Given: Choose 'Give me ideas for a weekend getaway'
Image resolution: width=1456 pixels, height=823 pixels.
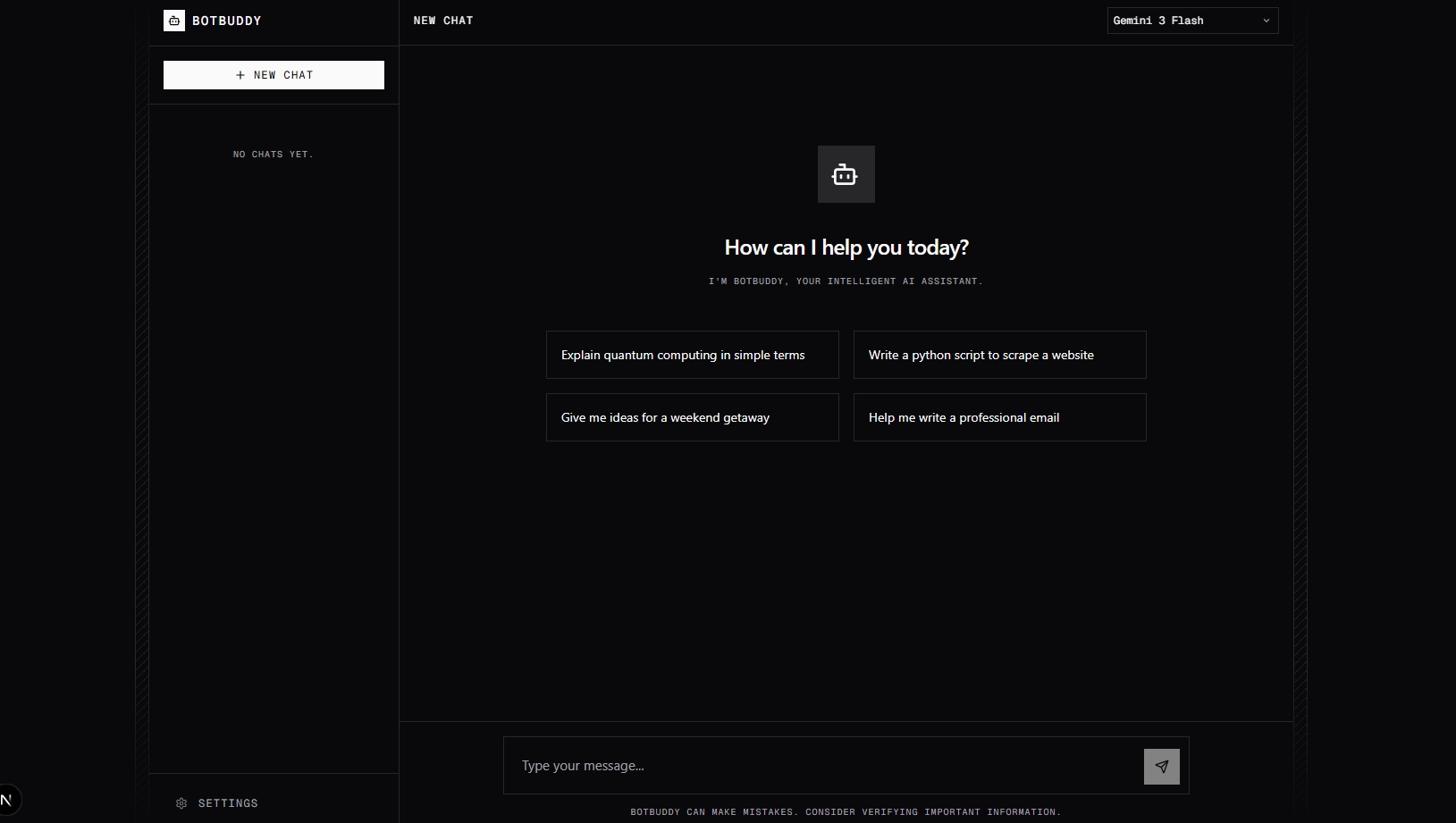Looking at the screenshot, I should [x=693, y=417].
